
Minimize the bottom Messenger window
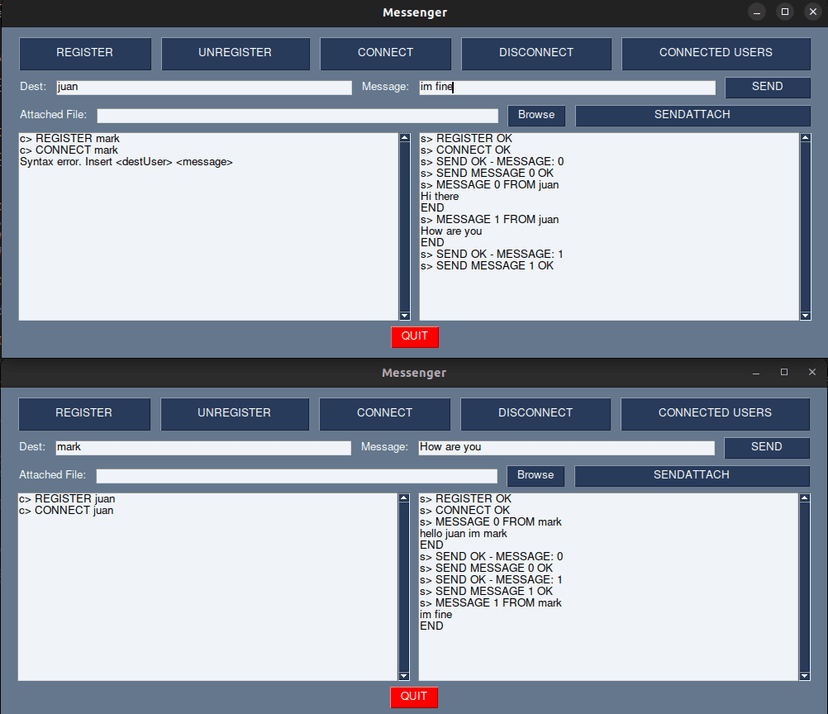(x=757, y=372)
